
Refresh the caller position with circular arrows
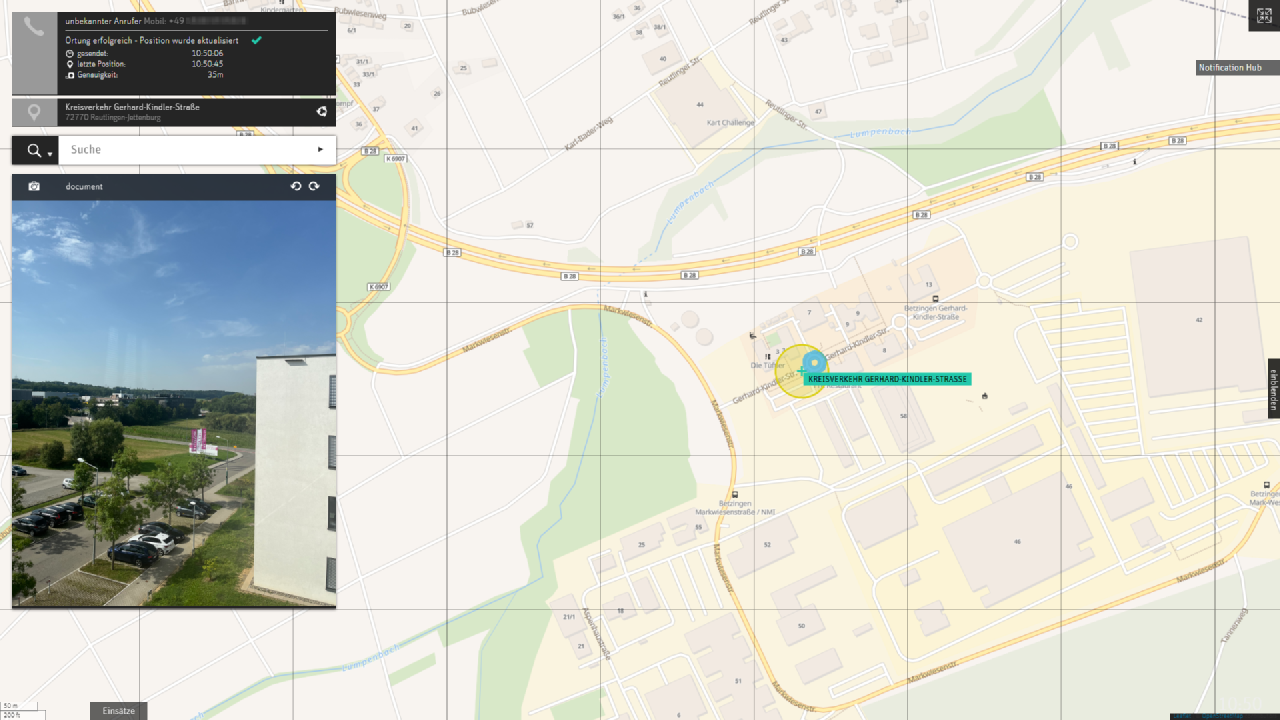coord(321,112)
